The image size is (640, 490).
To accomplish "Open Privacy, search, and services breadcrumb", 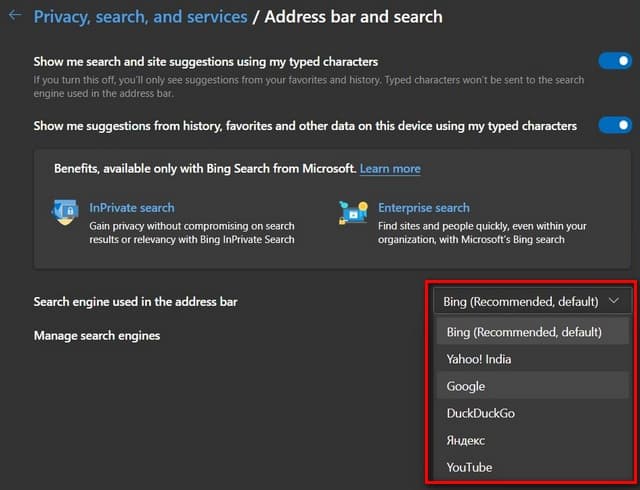I will 140,17.
